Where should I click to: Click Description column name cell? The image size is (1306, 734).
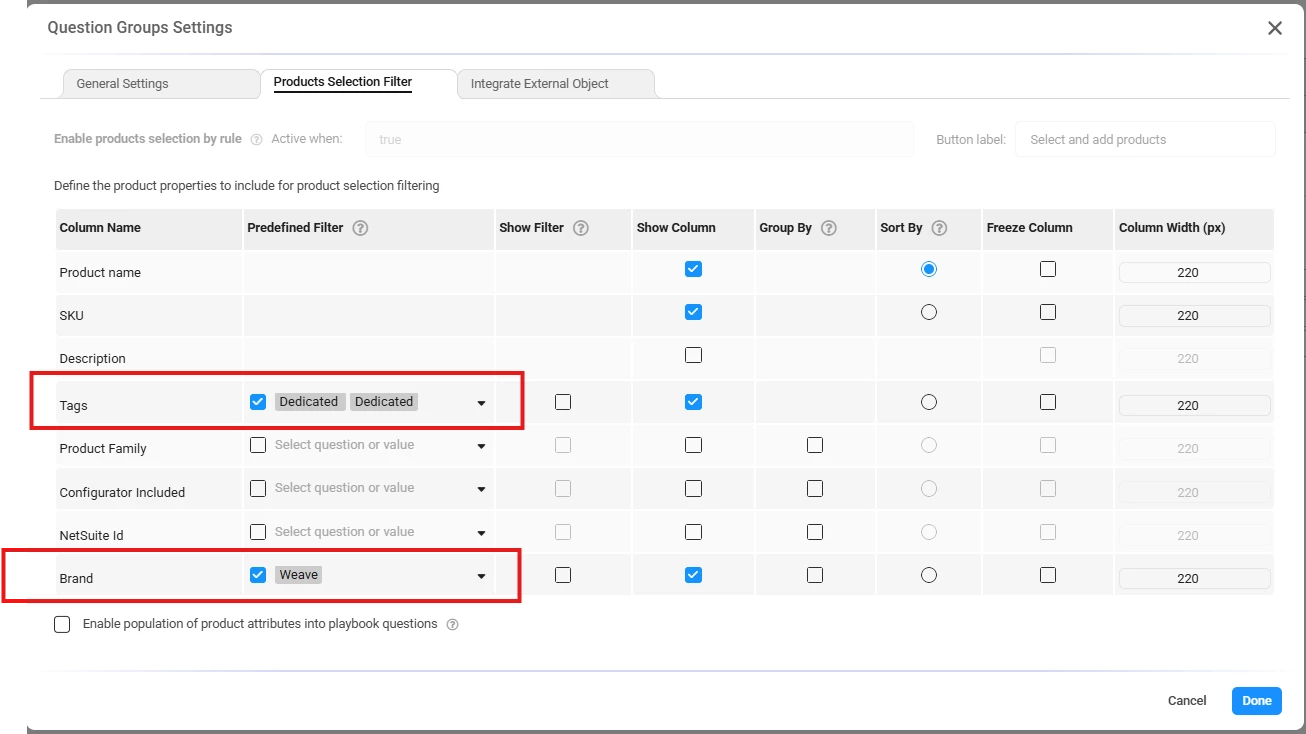click(x=149, y=358)
